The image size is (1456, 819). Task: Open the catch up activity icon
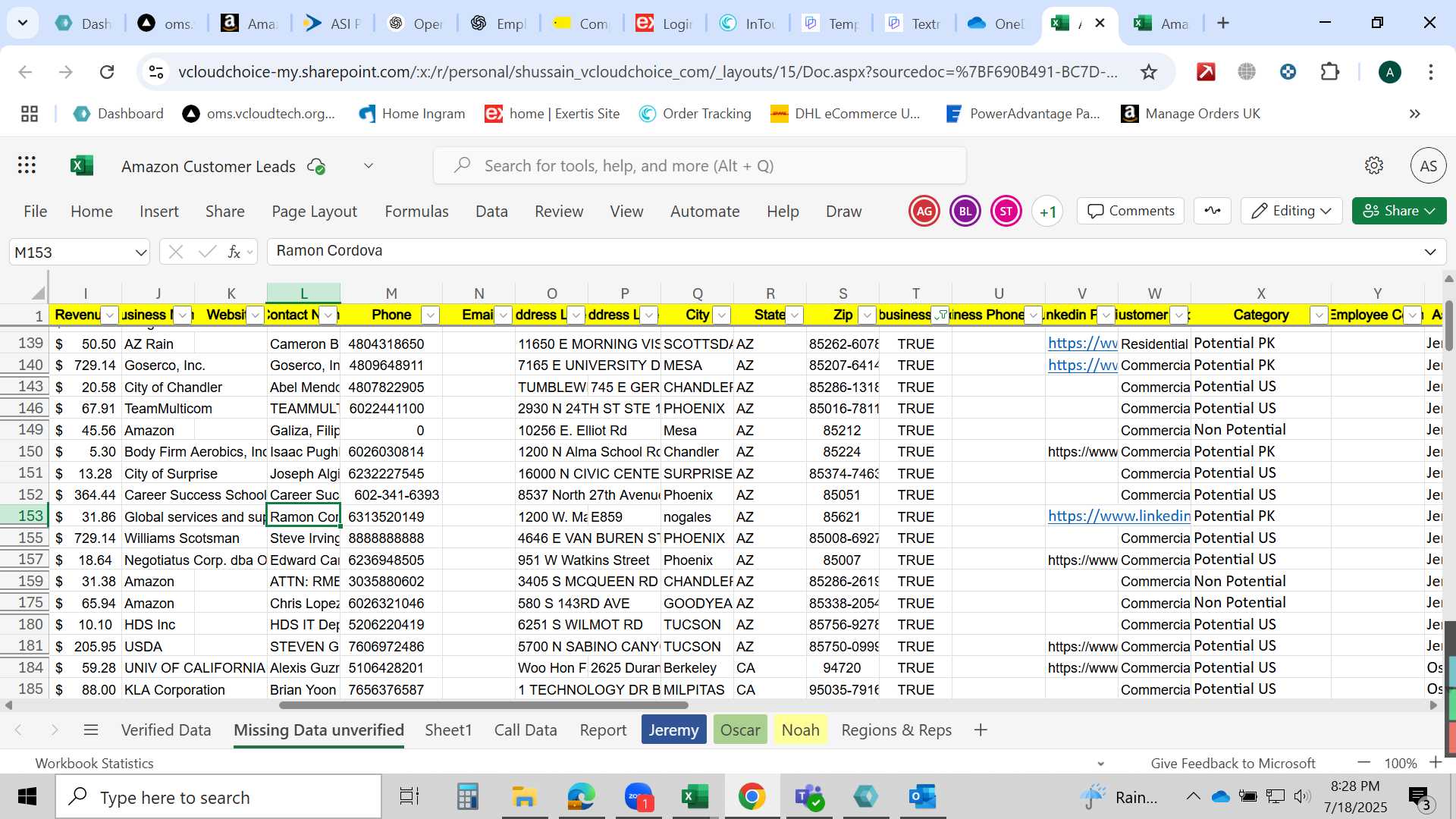[1213, 211]
